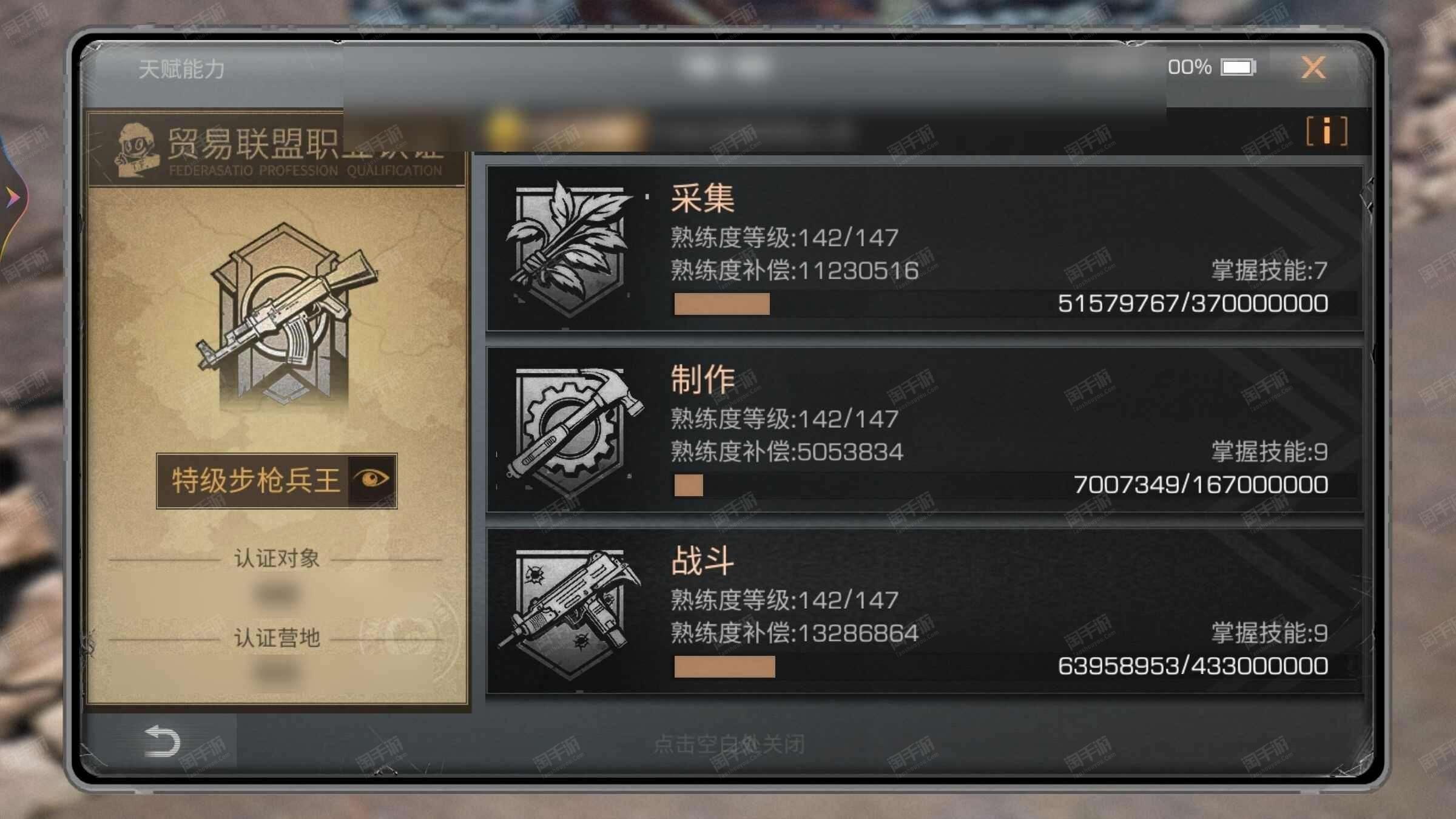1456x819 pixels.
Task: Click 掌握技能:7 in the gathering row
Action: pos(1269,271)
